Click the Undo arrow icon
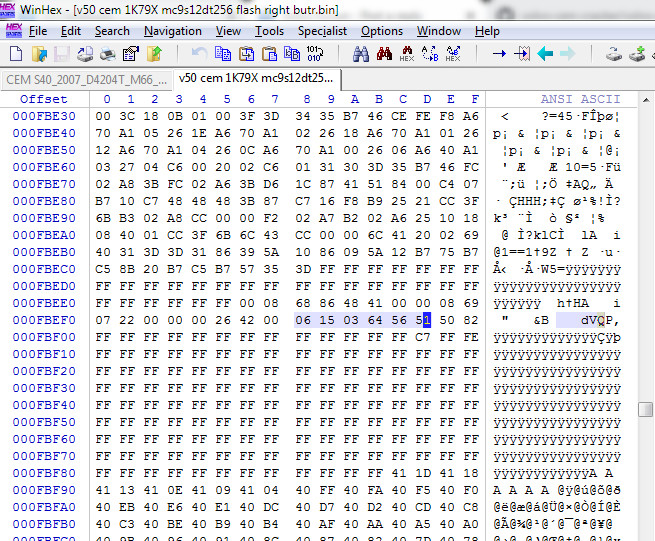The image size is (655, 541). 199,54
